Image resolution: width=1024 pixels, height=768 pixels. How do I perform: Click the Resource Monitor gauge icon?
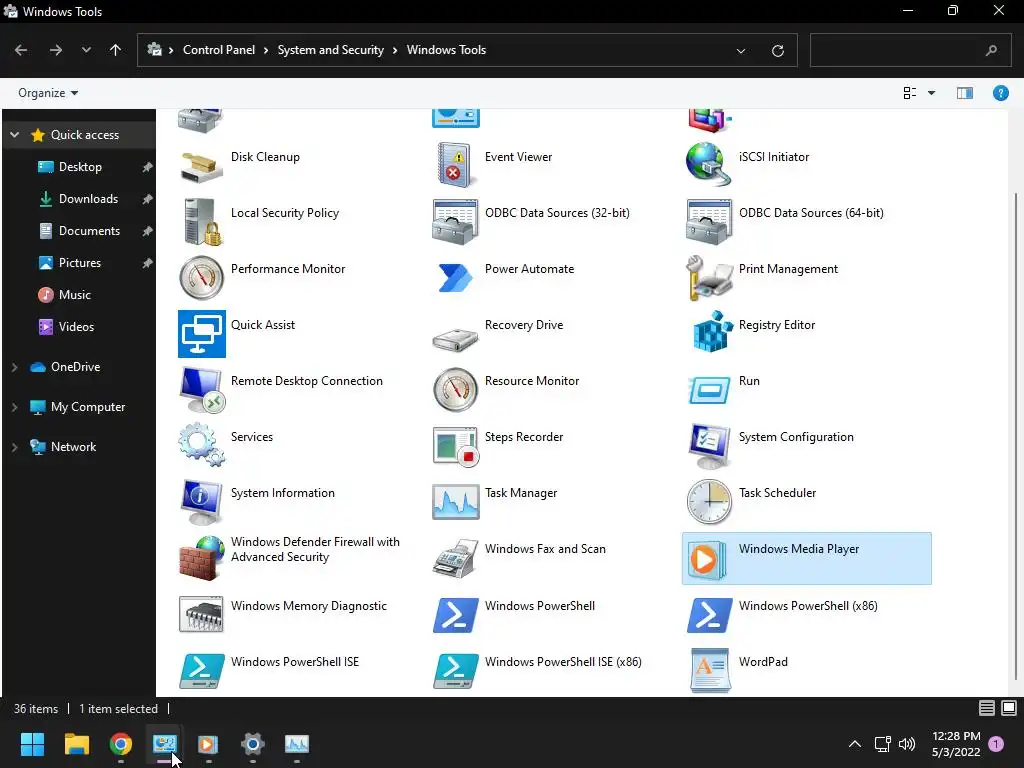pyautogui.click(x=455, y=390)
